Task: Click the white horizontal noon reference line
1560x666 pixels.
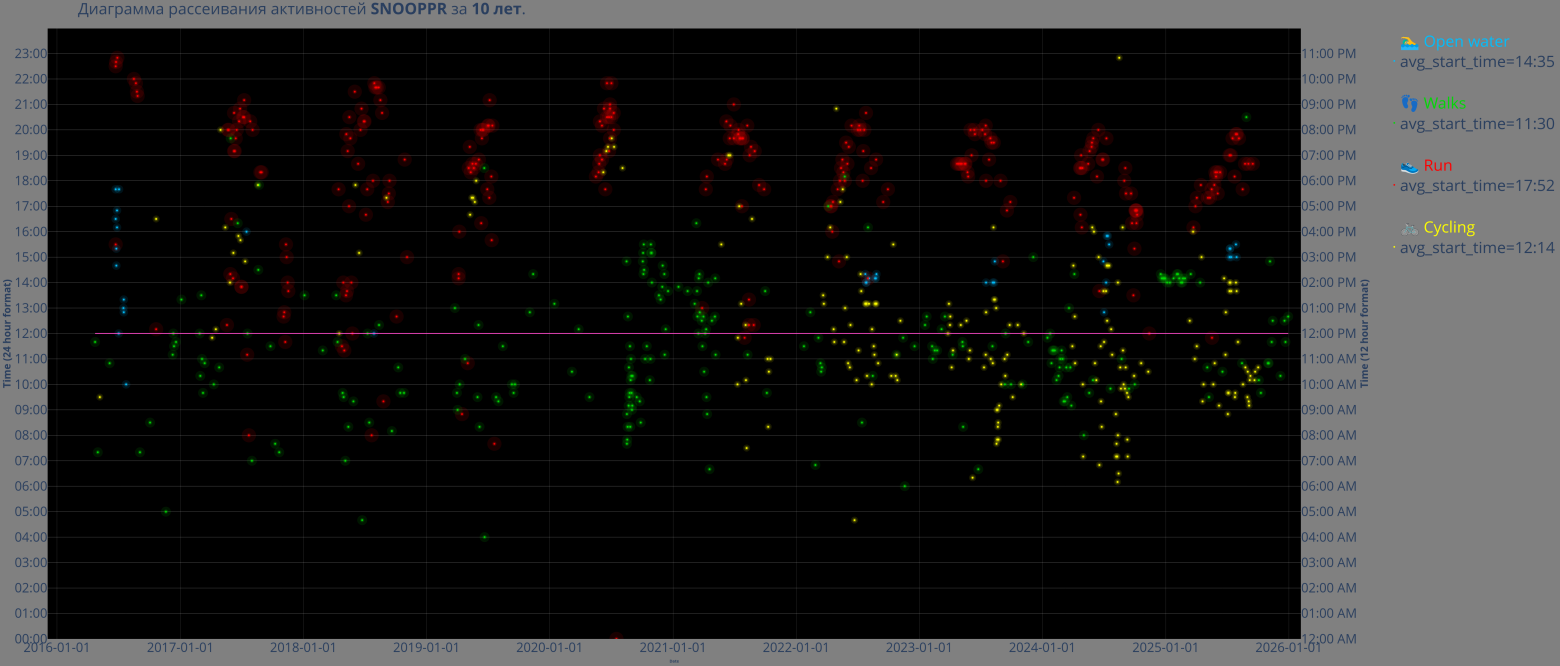Action: [x=600, y=333]
